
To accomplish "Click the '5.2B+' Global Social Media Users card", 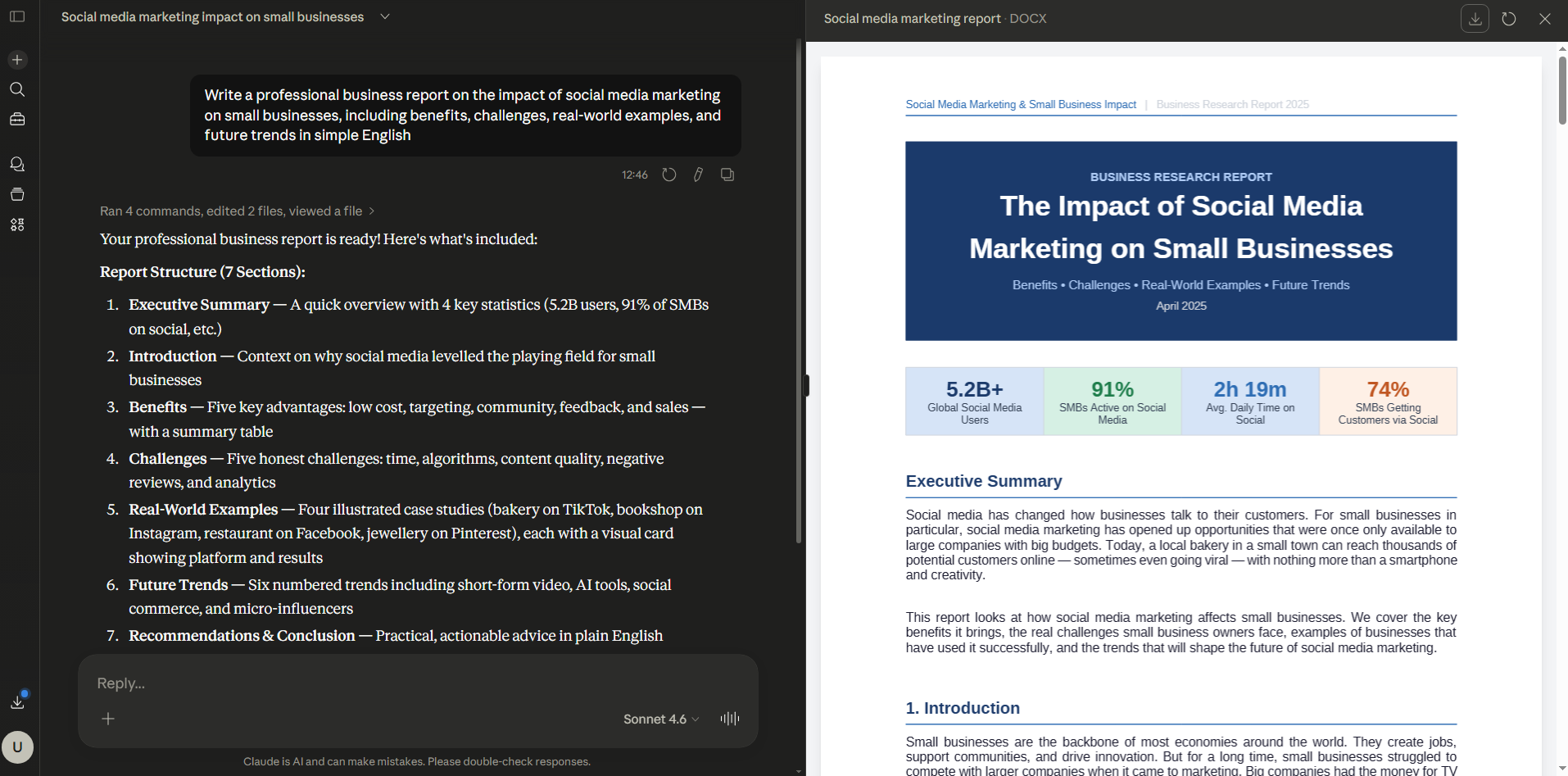I will 974,402.
